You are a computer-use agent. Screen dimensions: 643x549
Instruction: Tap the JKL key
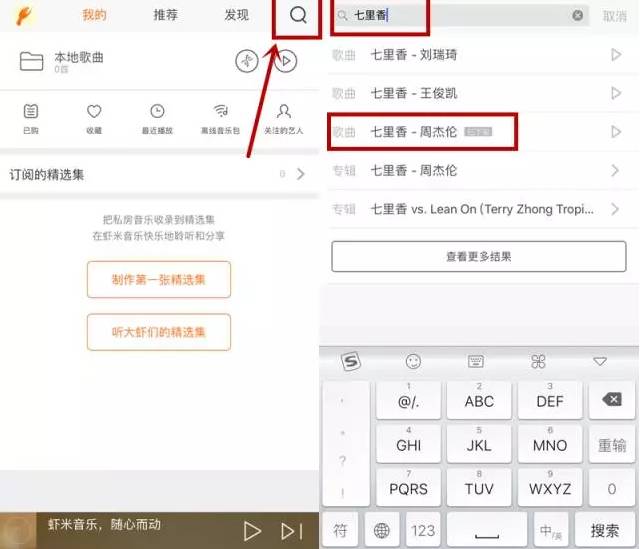[x=479, y=444]
